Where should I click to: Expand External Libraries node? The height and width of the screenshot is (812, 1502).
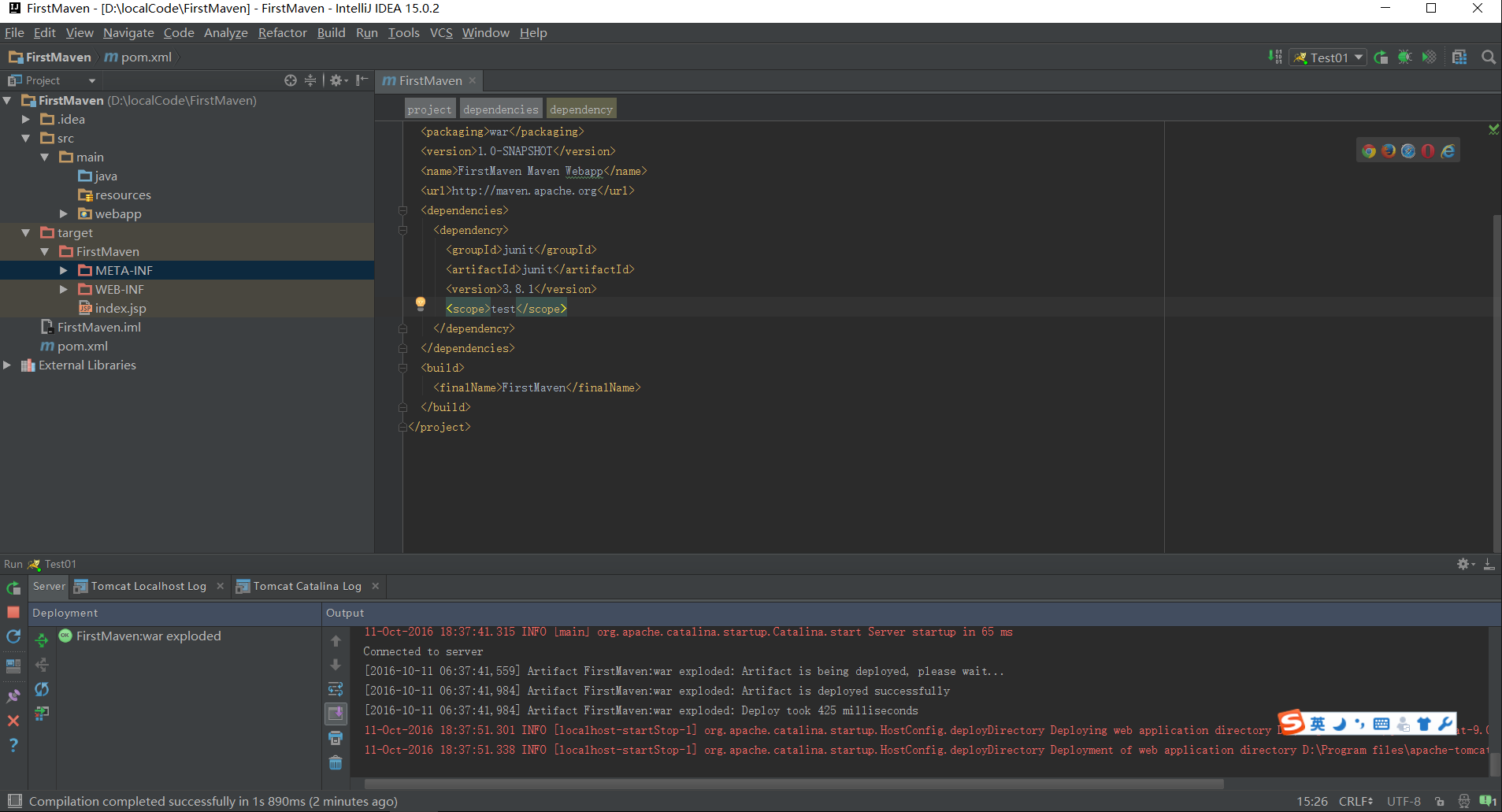7,365
